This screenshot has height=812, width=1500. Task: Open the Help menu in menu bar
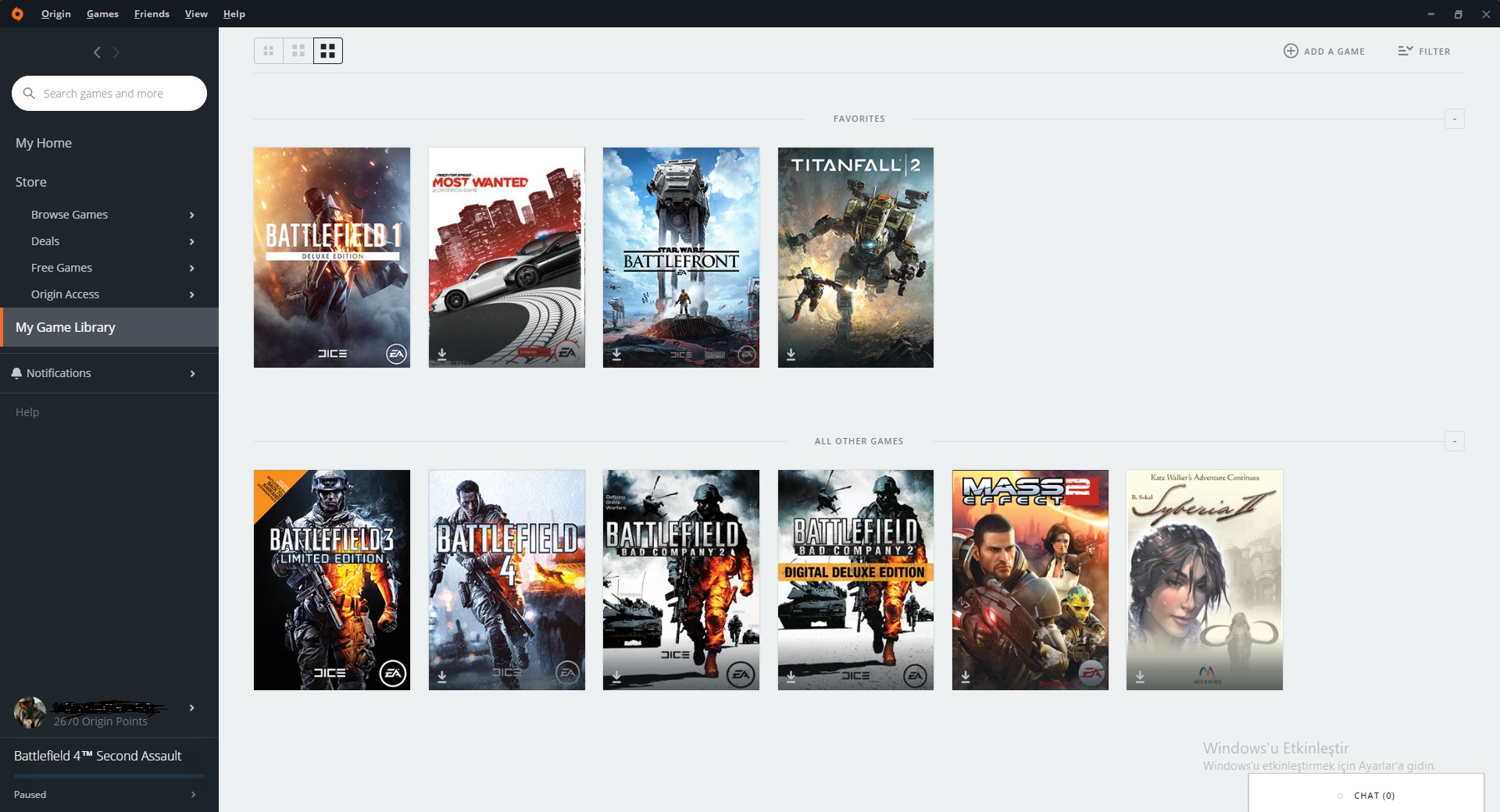coord(234,13)
